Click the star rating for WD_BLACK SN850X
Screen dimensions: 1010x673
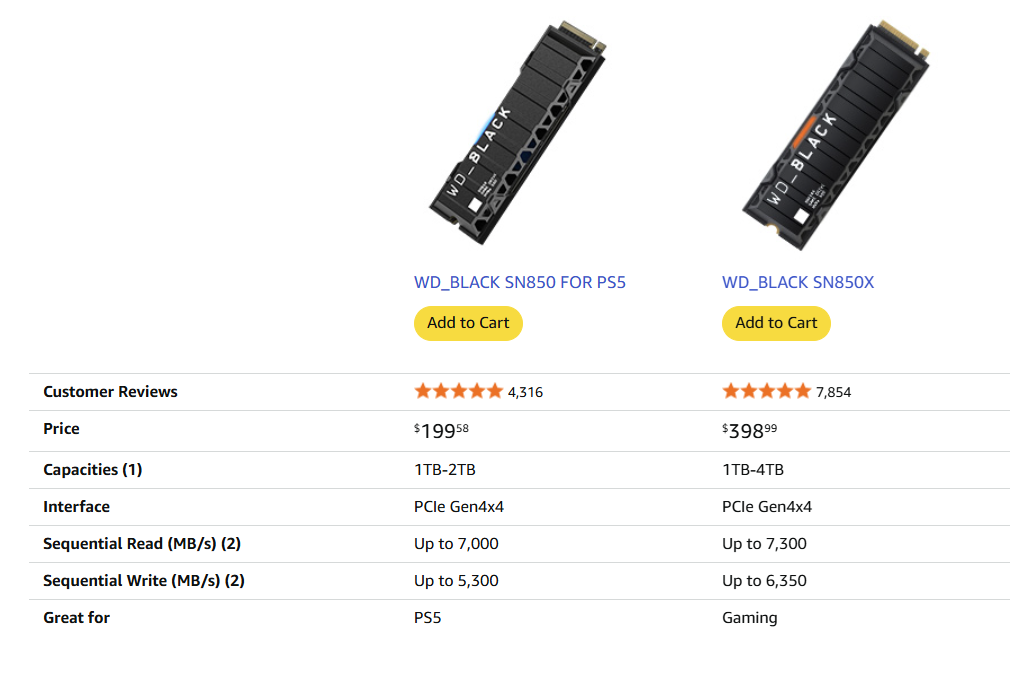tap(766, 391)
